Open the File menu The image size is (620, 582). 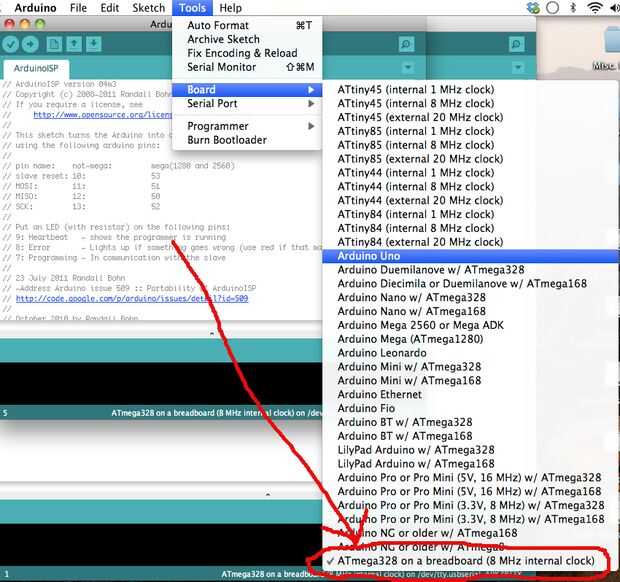[78, 8]
